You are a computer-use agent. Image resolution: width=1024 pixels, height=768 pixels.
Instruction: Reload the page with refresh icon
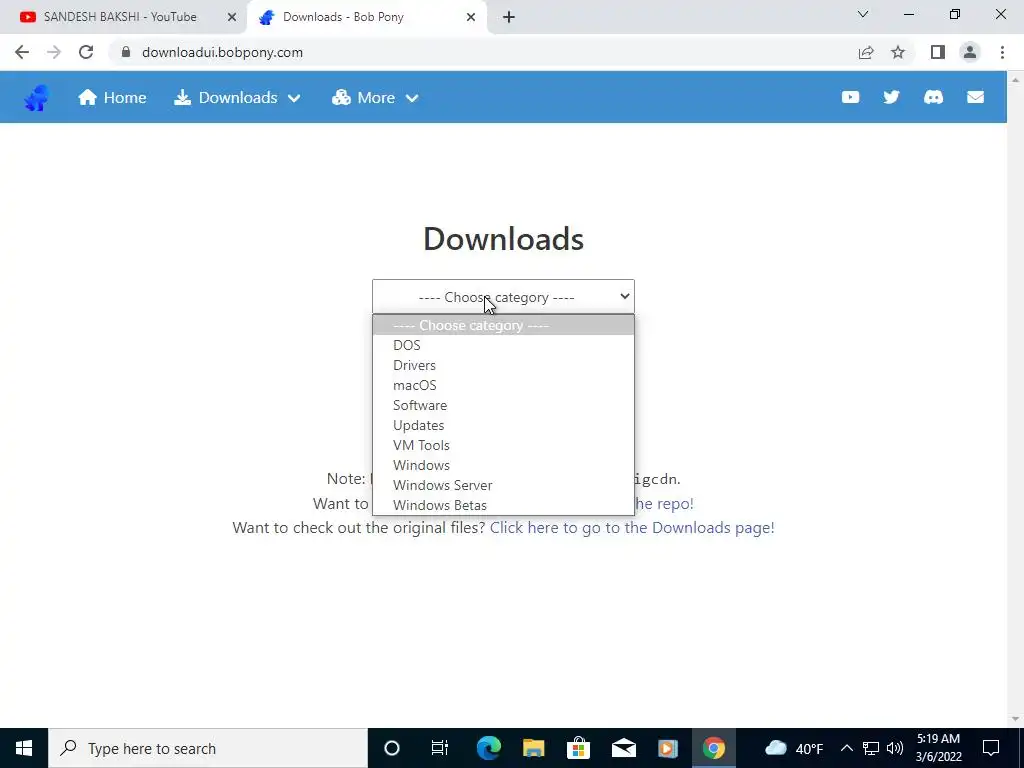[x=86, y=52]
